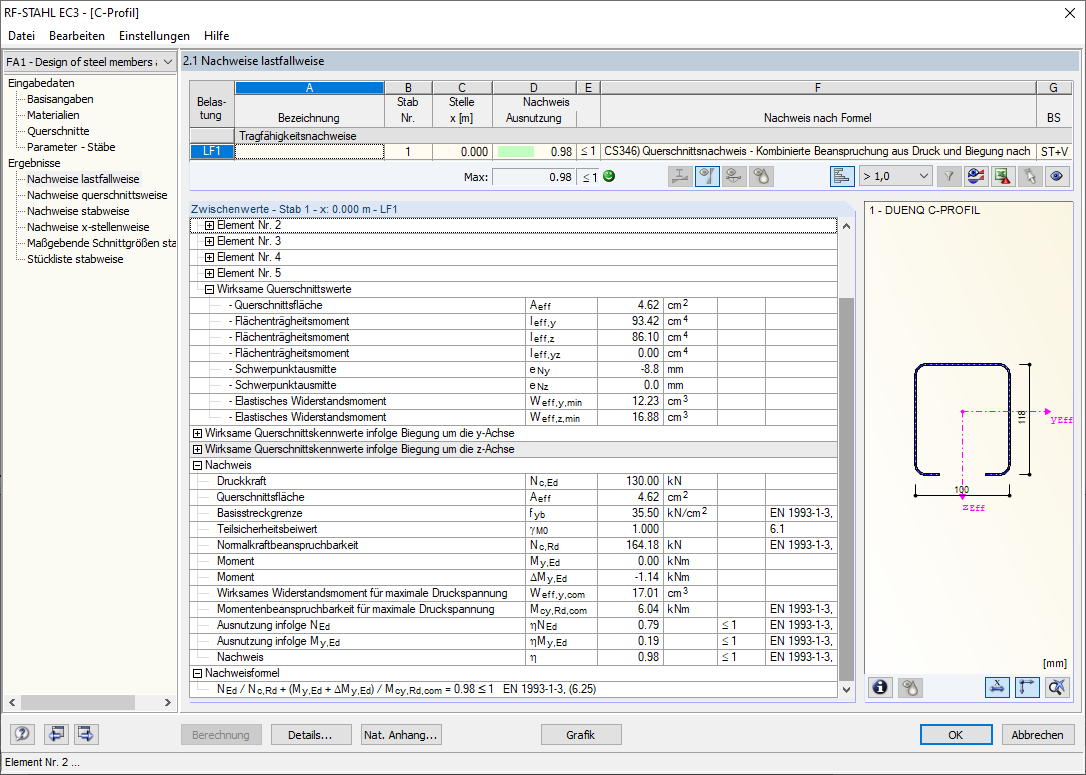Select Basisangaben in navigator tree

coord(60,99)
